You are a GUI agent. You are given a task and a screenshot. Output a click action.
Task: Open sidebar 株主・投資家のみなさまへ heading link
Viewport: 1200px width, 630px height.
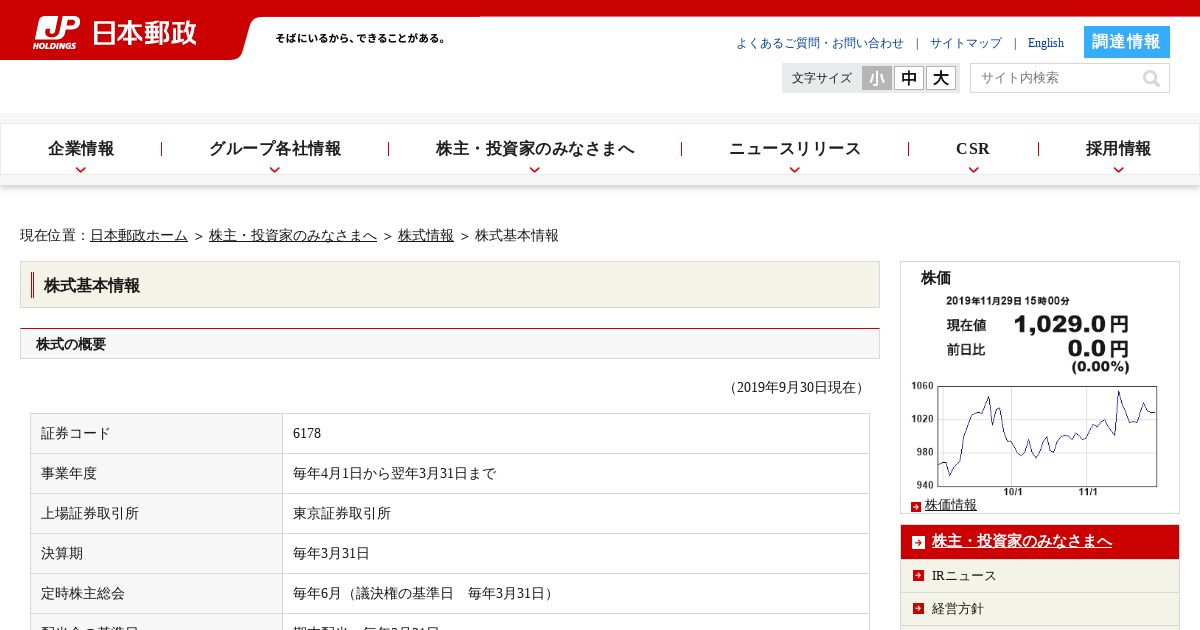point(1022,541)
